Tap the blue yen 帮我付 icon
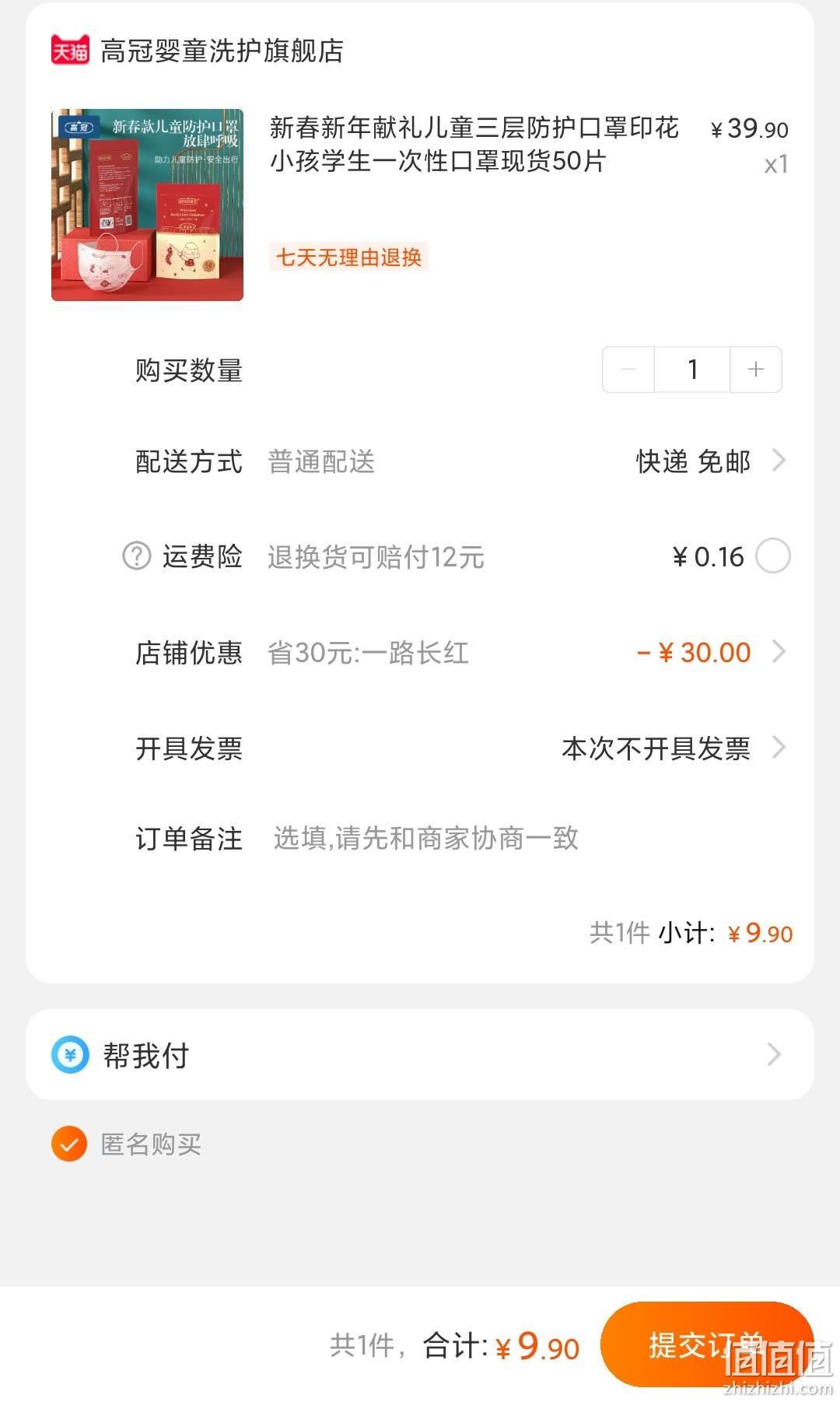Viewport: 840px width, 1402px height. tap(70, 1055)
